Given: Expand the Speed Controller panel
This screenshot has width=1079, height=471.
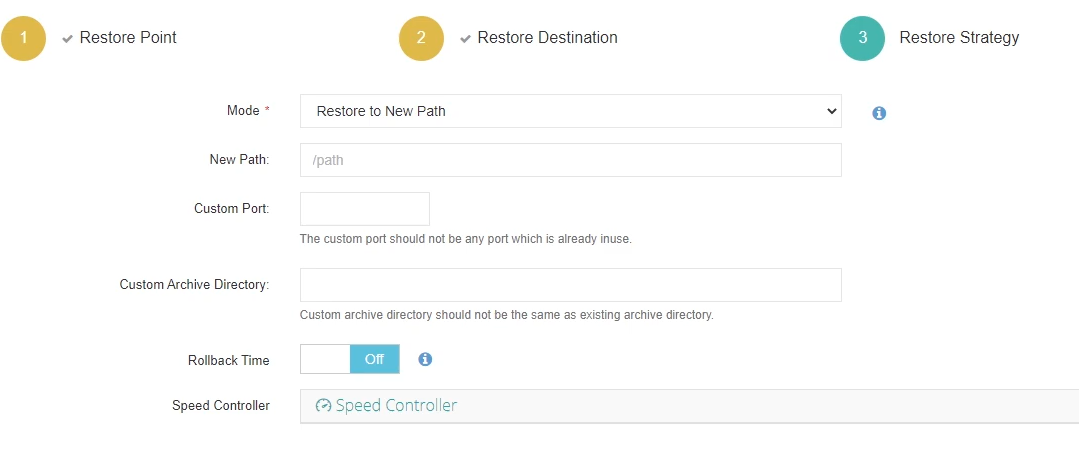Looking at the screenshot, I should [690, 406].
